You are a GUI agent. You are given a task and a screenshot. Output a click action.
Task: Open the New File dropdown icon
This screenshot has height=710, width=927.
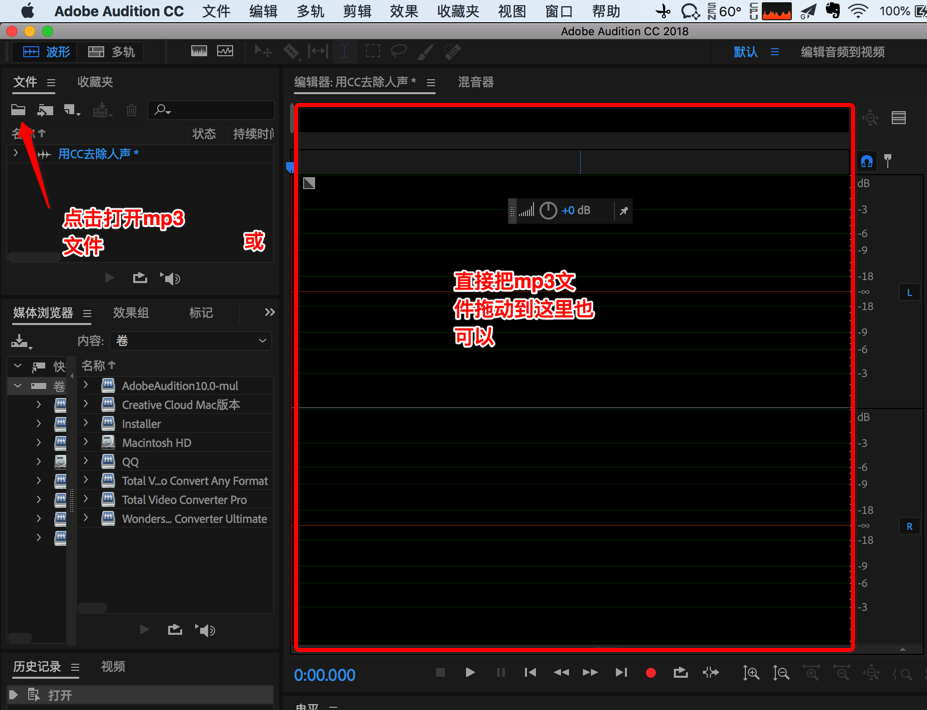[x=72, y=110]
